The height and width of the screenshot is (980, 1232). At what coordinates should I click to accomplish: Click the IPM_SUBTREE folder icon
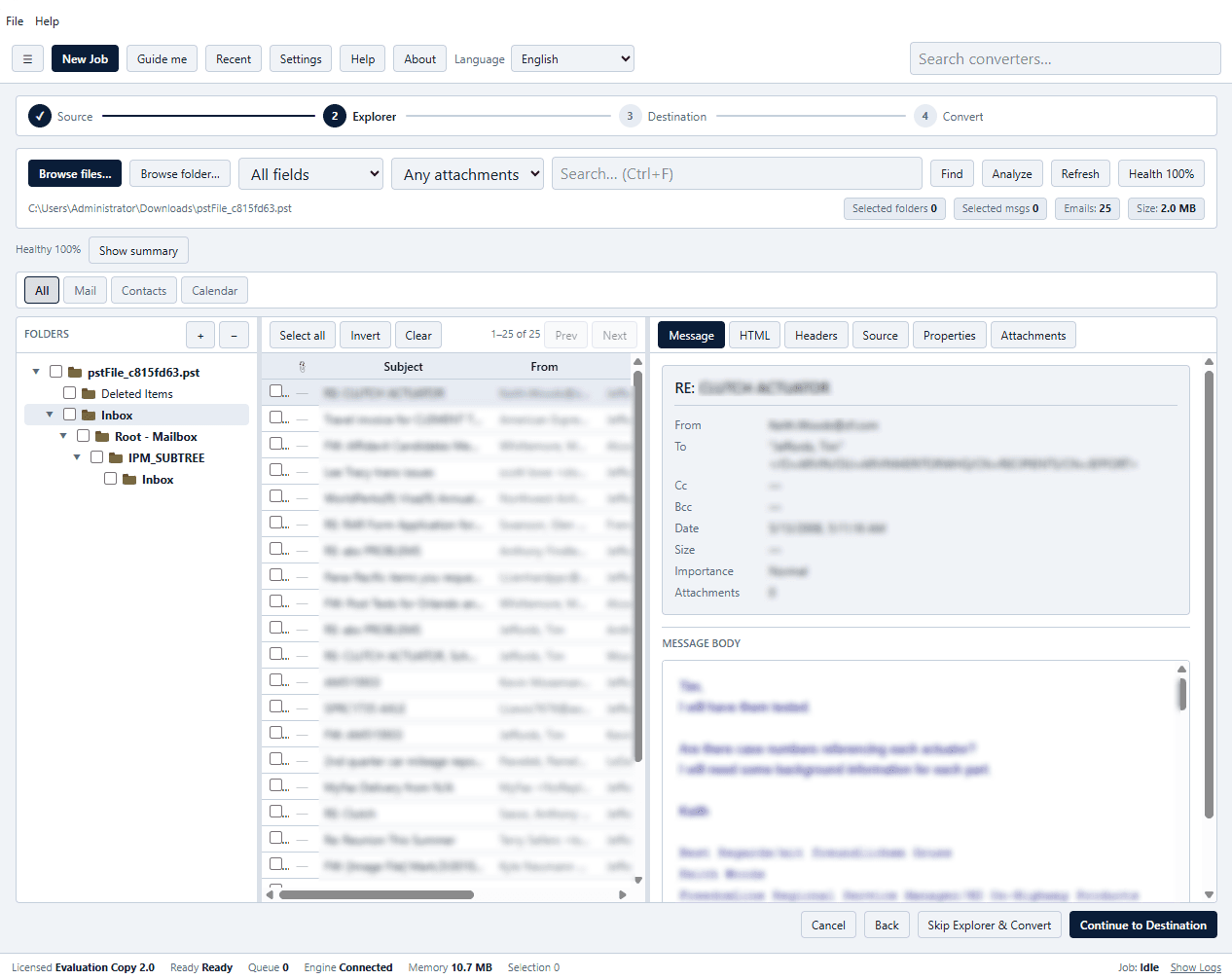(x=116, y=457)
